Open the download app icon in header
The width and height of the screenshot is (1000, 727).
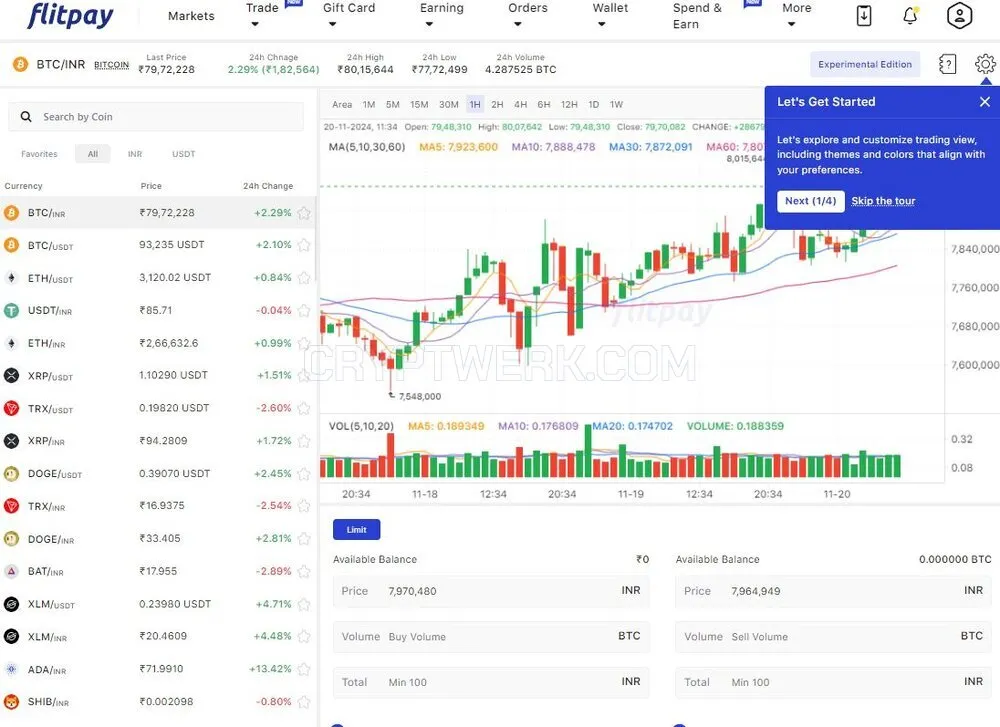click(864, 15)
